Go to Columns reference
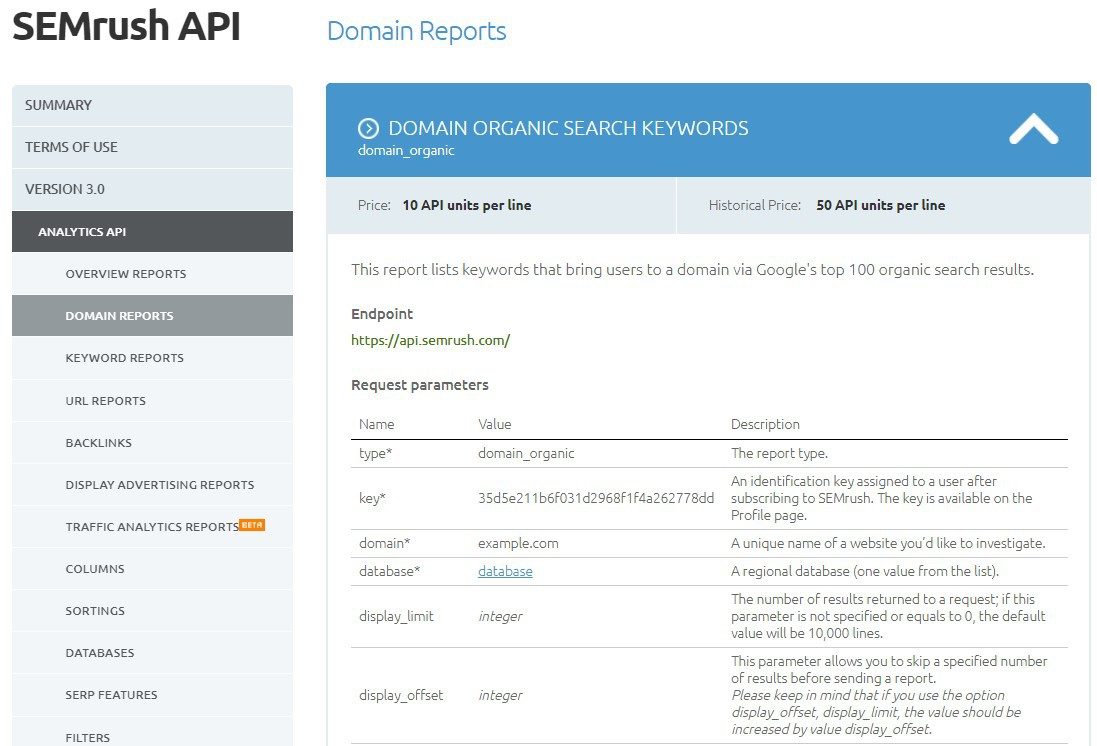 tap(153, 568)
